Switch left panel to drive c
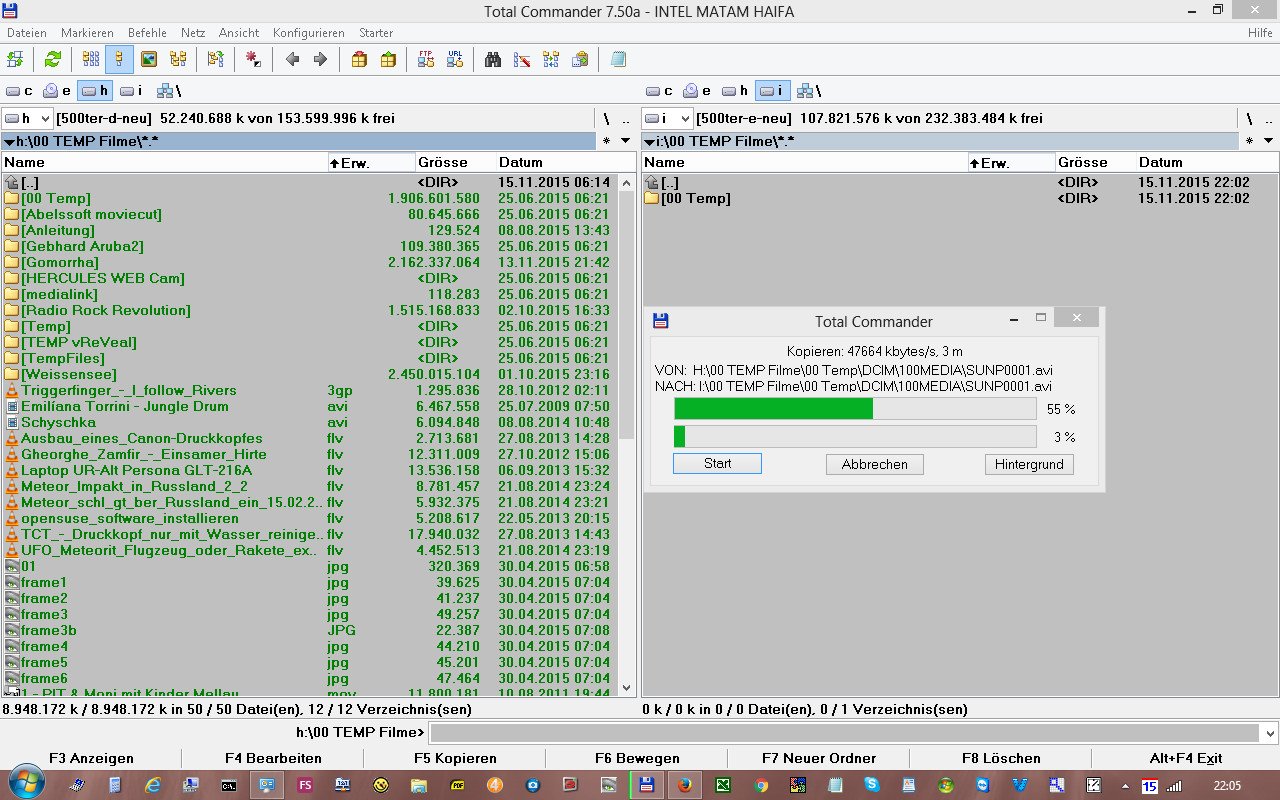Screen dimensions: 1280x800 pos(19,91)
